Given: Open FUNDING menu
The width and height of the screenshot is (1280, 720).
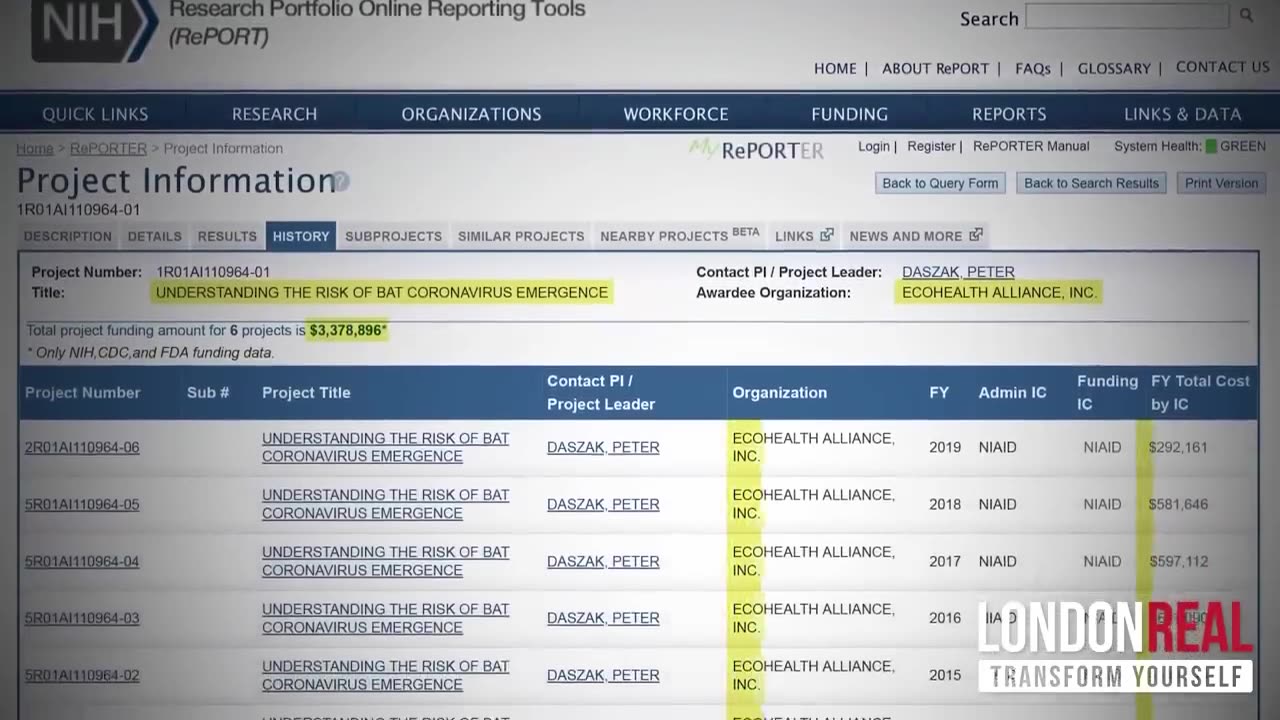Looking at the screenshot, I should click(x=849, y=114).
